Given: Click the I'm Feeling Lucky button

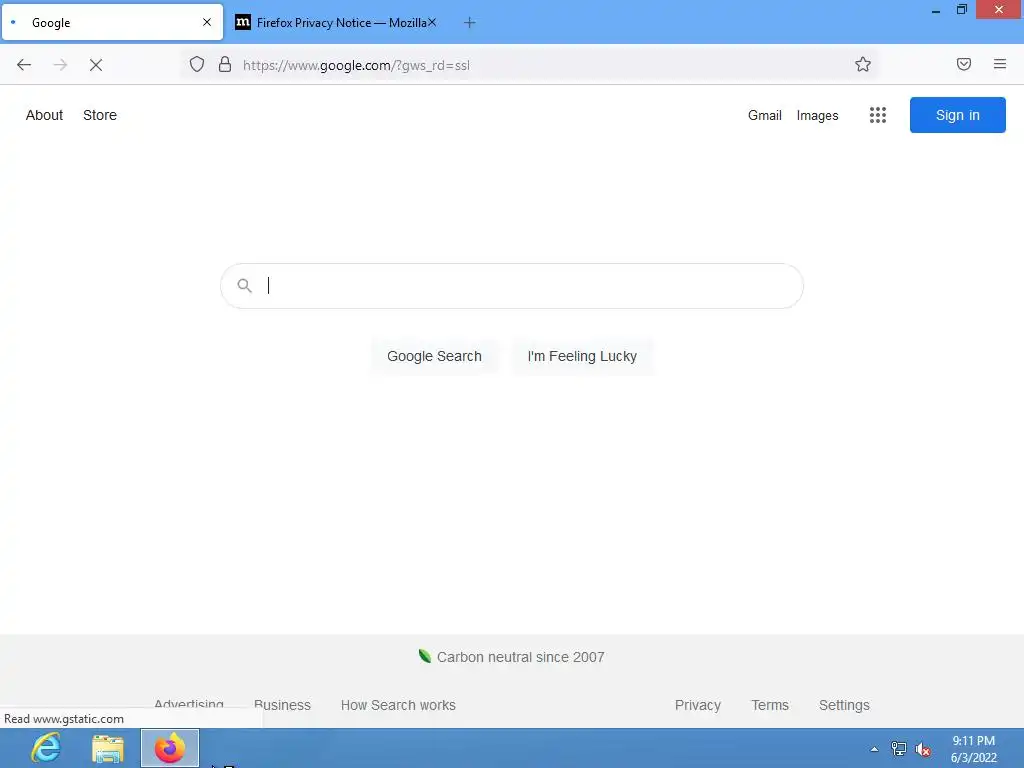Looking at the screenshot, I should (582, 356).
